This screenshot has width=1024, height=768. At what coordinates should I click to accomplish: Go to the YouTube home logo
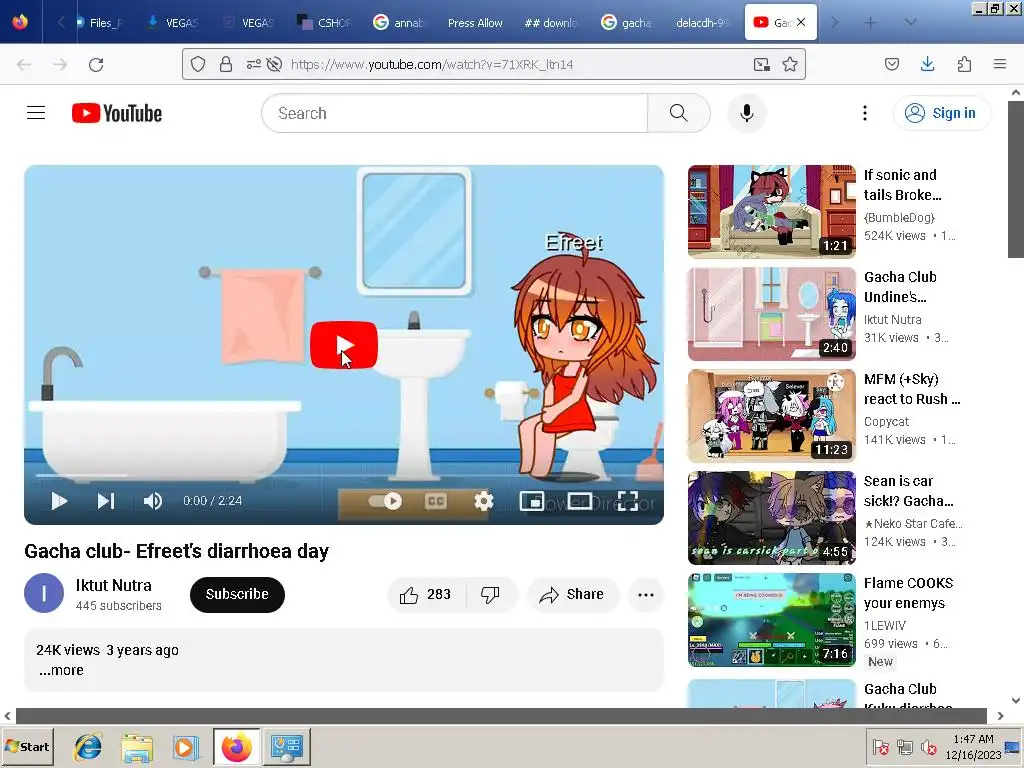click(117, 113)
